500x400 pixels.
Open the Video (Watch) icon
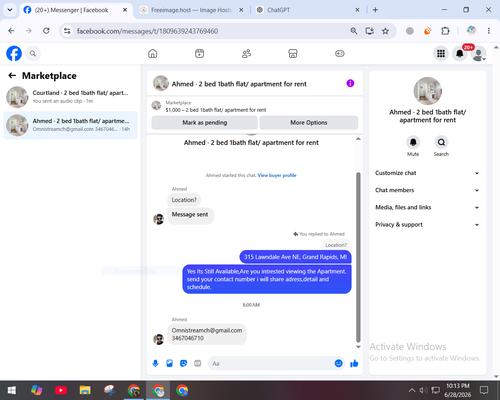(199, 53)
